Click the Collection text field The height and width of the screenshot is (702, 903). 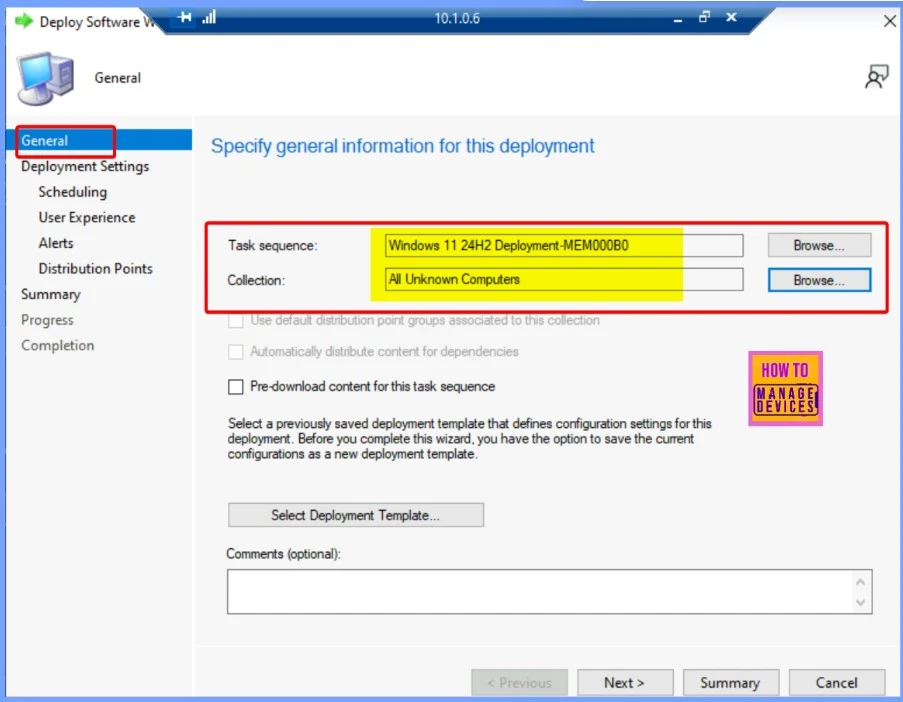pos(564,279)
